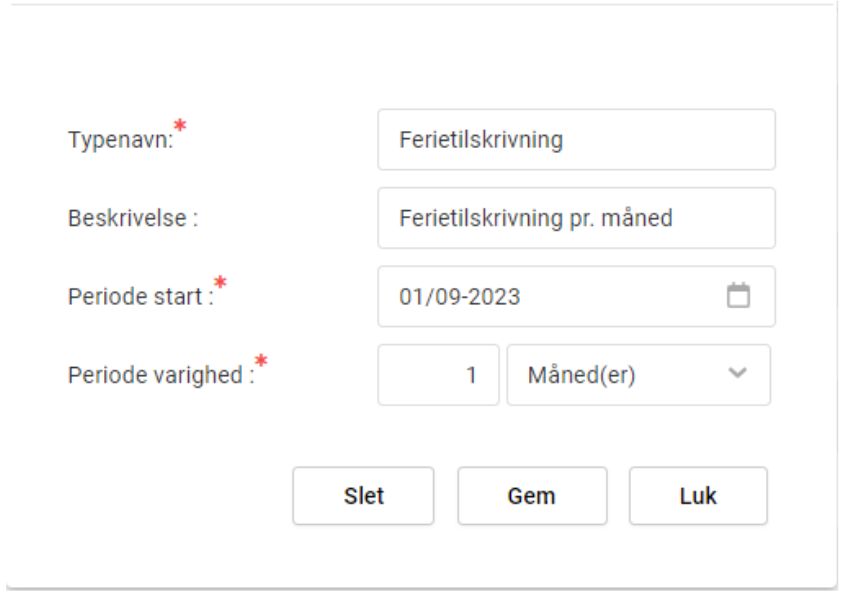This screenshot has height=596, width=845.
Task: Focus the Periode varighed number field
Action: click(438, 375)
